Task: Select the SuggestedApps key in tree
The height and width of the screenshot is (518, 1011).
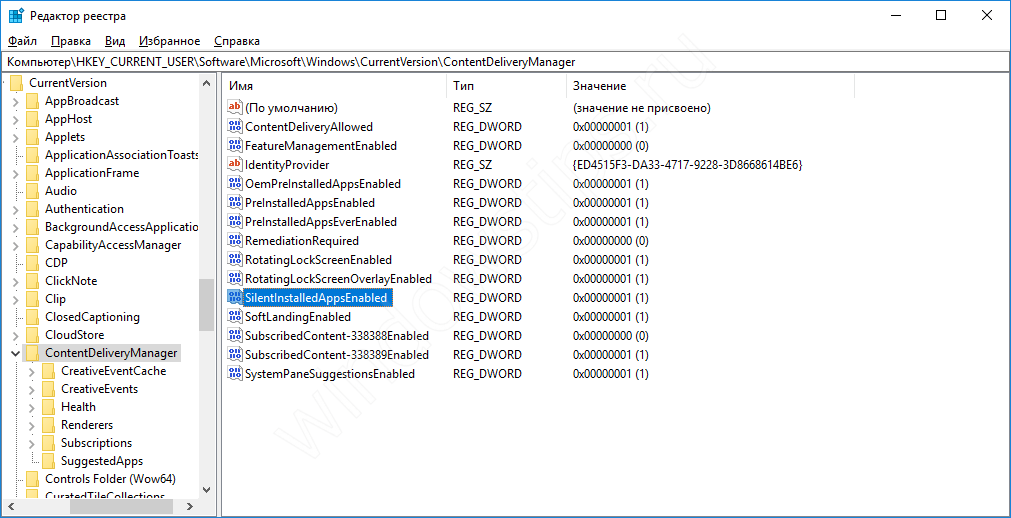Action: (x=101, y=461)
